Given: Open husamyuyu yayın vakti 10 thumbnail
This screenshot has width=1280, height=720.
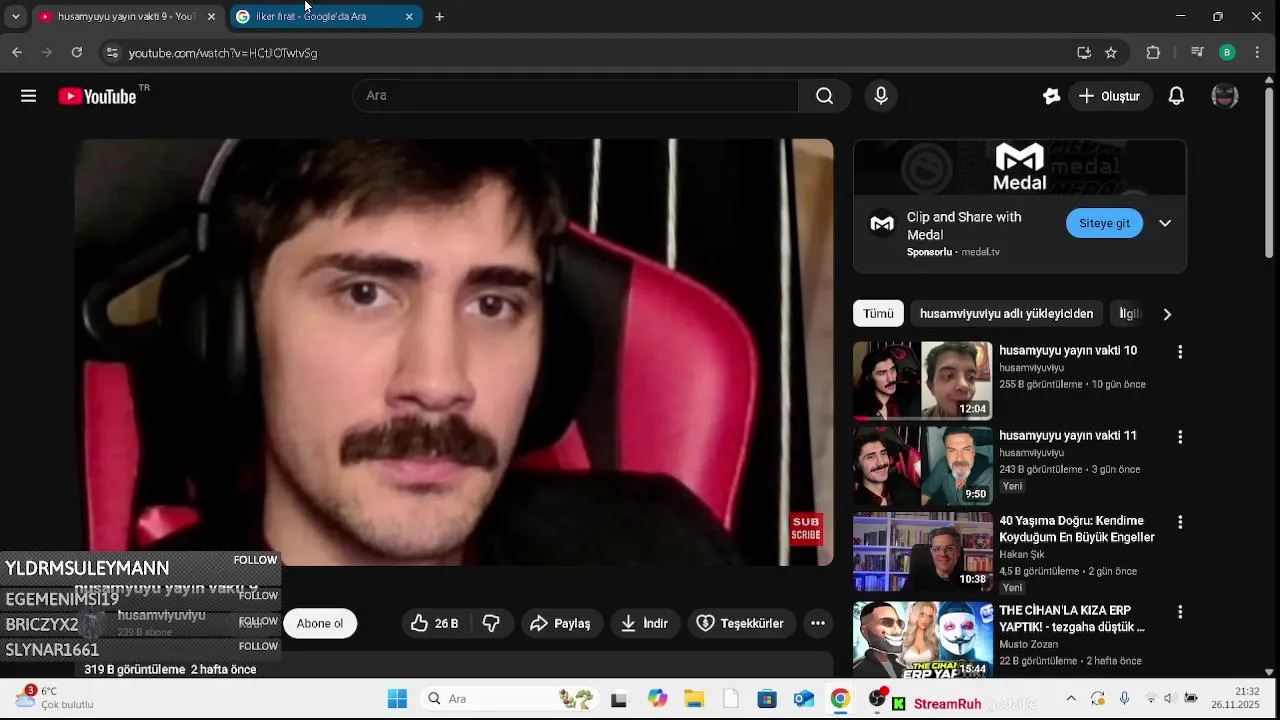Looking at the screenshot, I should pyautogui.click(x=923, y=380).
